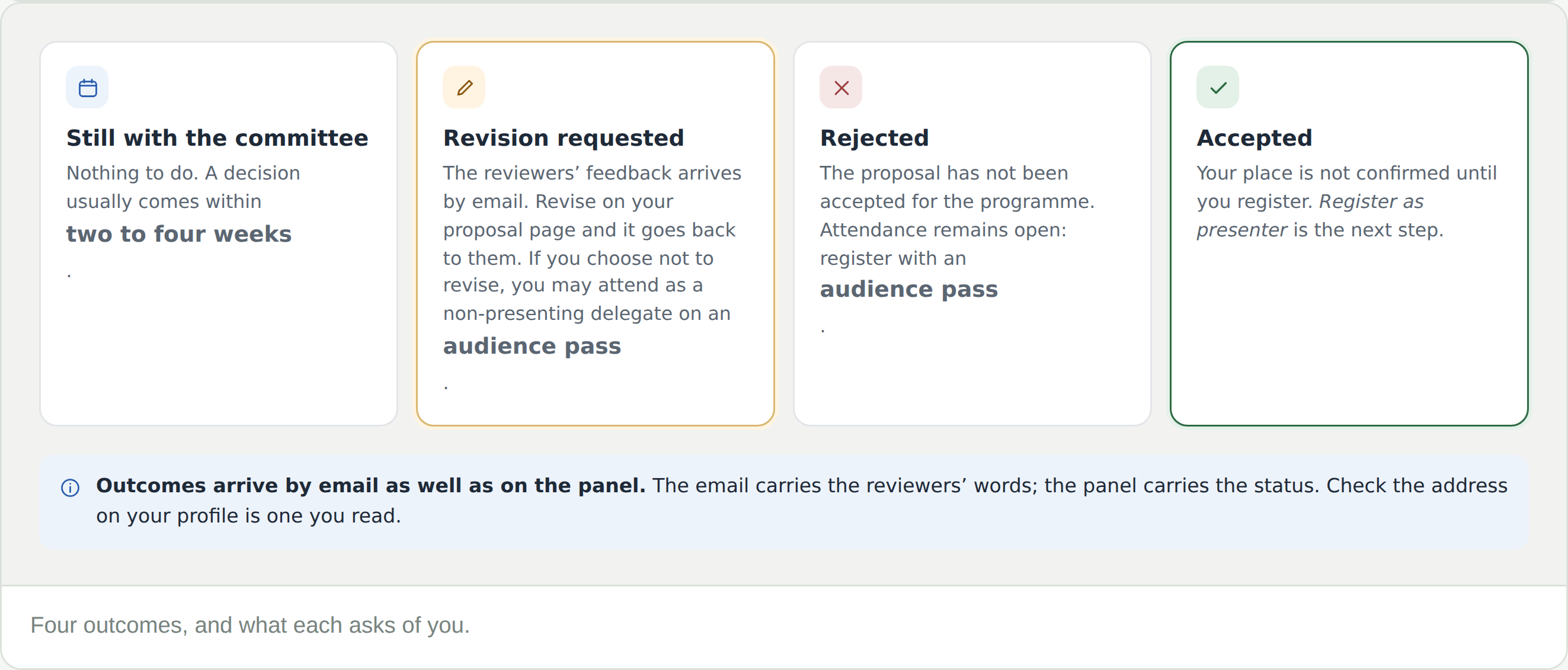1568x670 pixels.
Task: Click the 'Register as presenter' italic text
Action: click(x=1310, y=216)
